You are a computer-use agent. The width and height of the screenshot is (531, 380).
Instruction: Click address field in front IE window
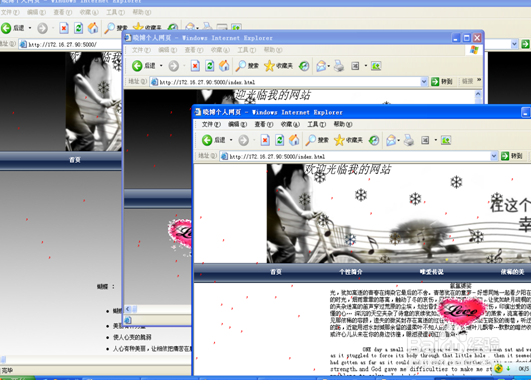(x=358, y=156)
